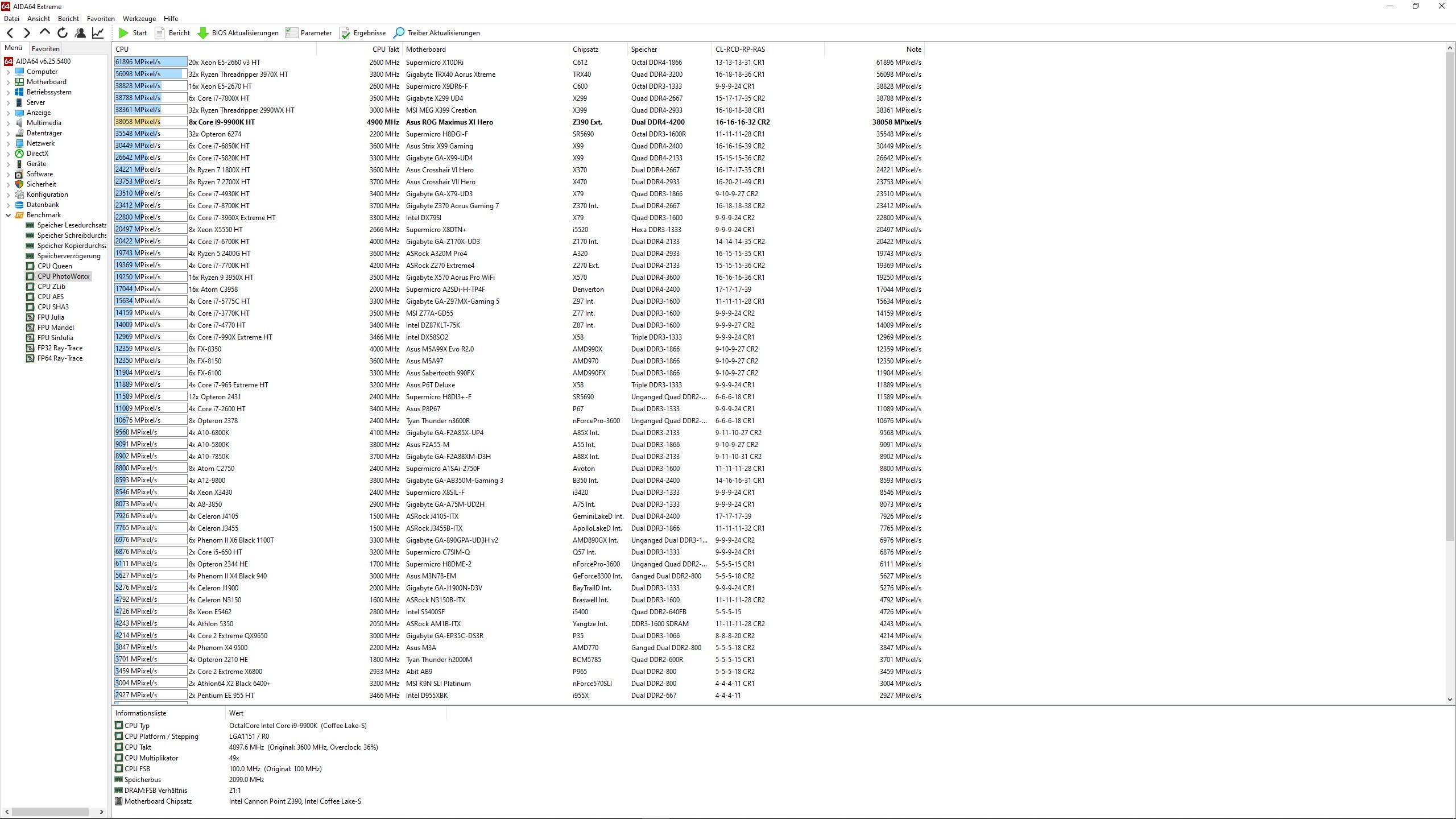This screenshot has height=819, width=1456.
Task: Sort by Speicher column header
Action: click(670, 49)
